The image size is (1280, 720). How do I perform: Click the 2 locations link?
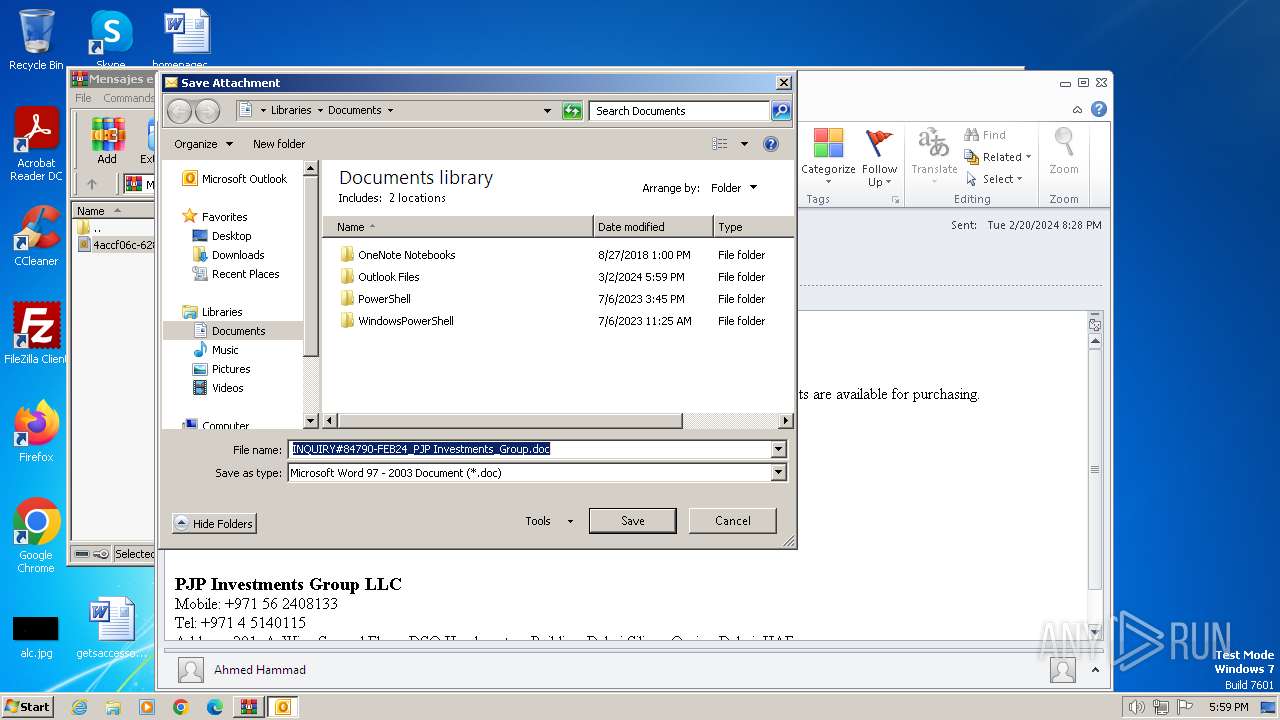pos(417,198)
